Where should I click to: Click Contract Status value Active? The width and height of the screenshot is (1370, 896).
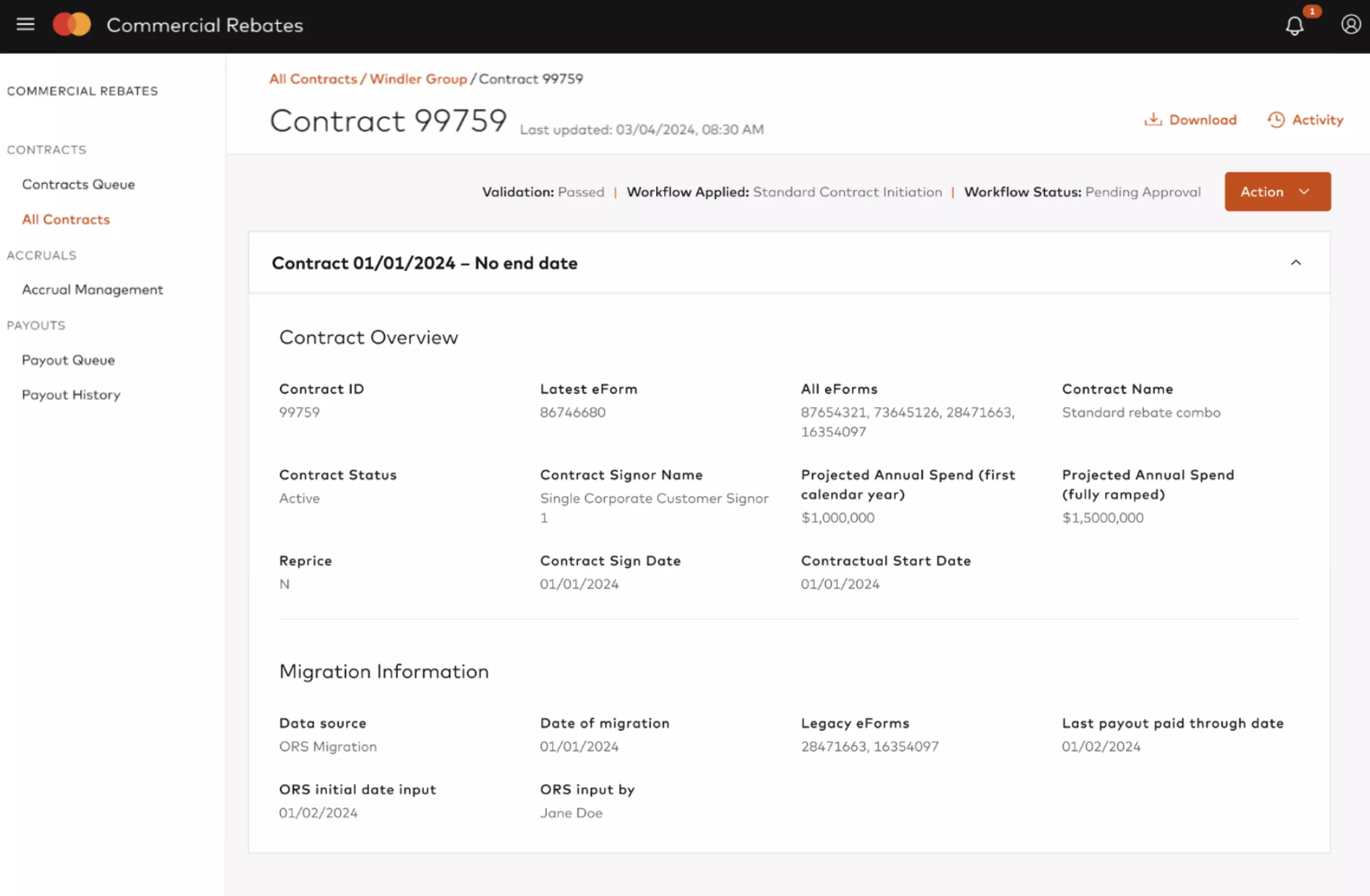coord(299,498)
